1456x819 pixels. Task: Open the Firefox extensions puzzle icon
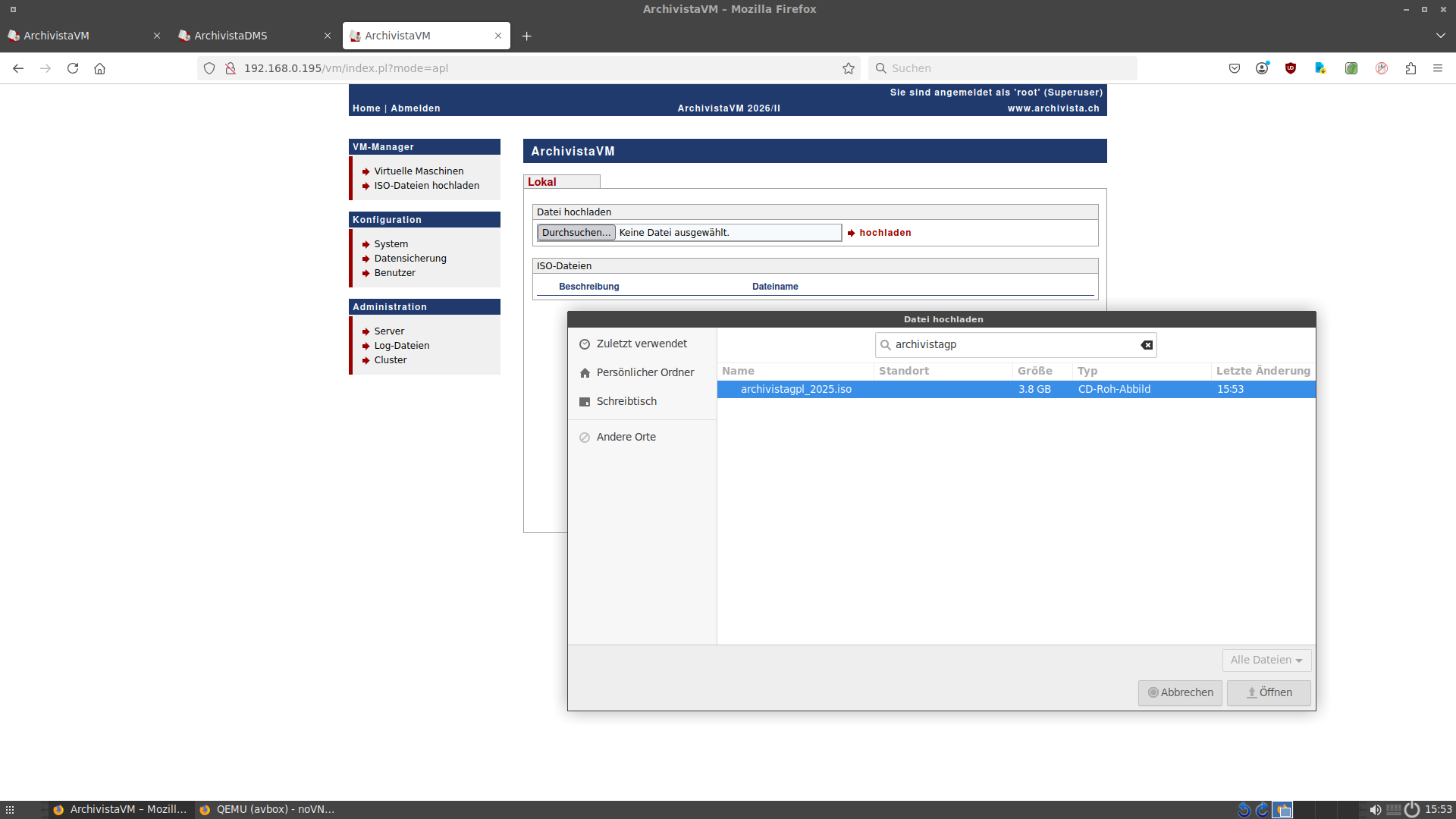[1410, 68]
